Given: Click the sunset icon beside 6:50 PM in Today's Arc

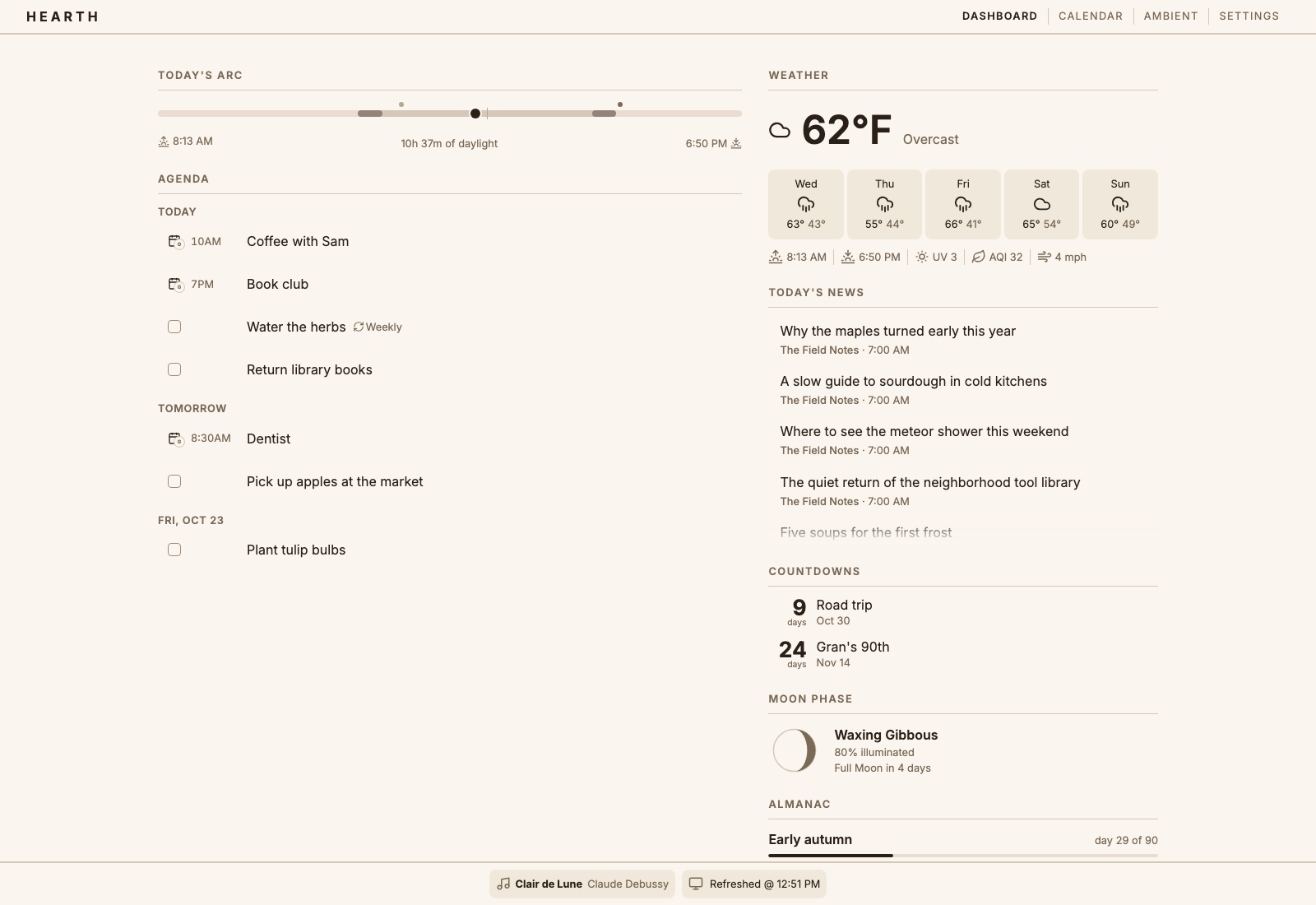Looking at the screenshot, I should (736, 143).
